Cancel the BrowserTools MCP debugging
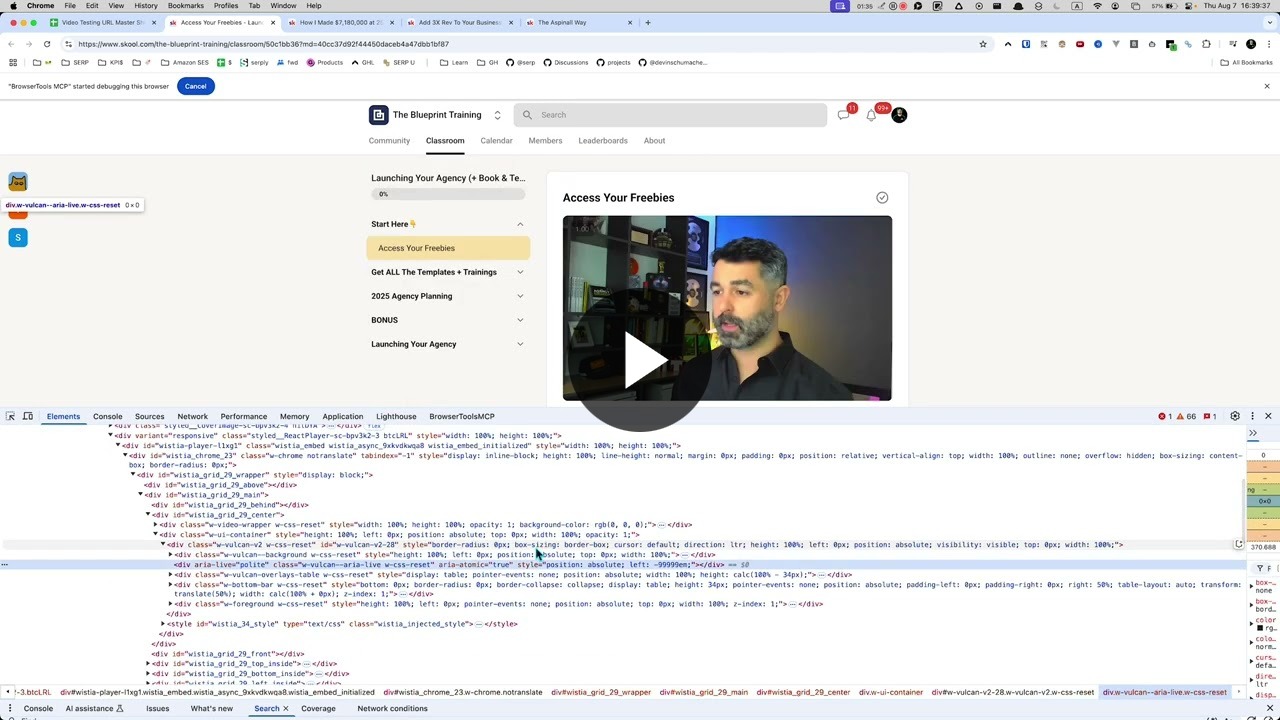This screenshot has width=1280, height=720. (x=195, y=86)
